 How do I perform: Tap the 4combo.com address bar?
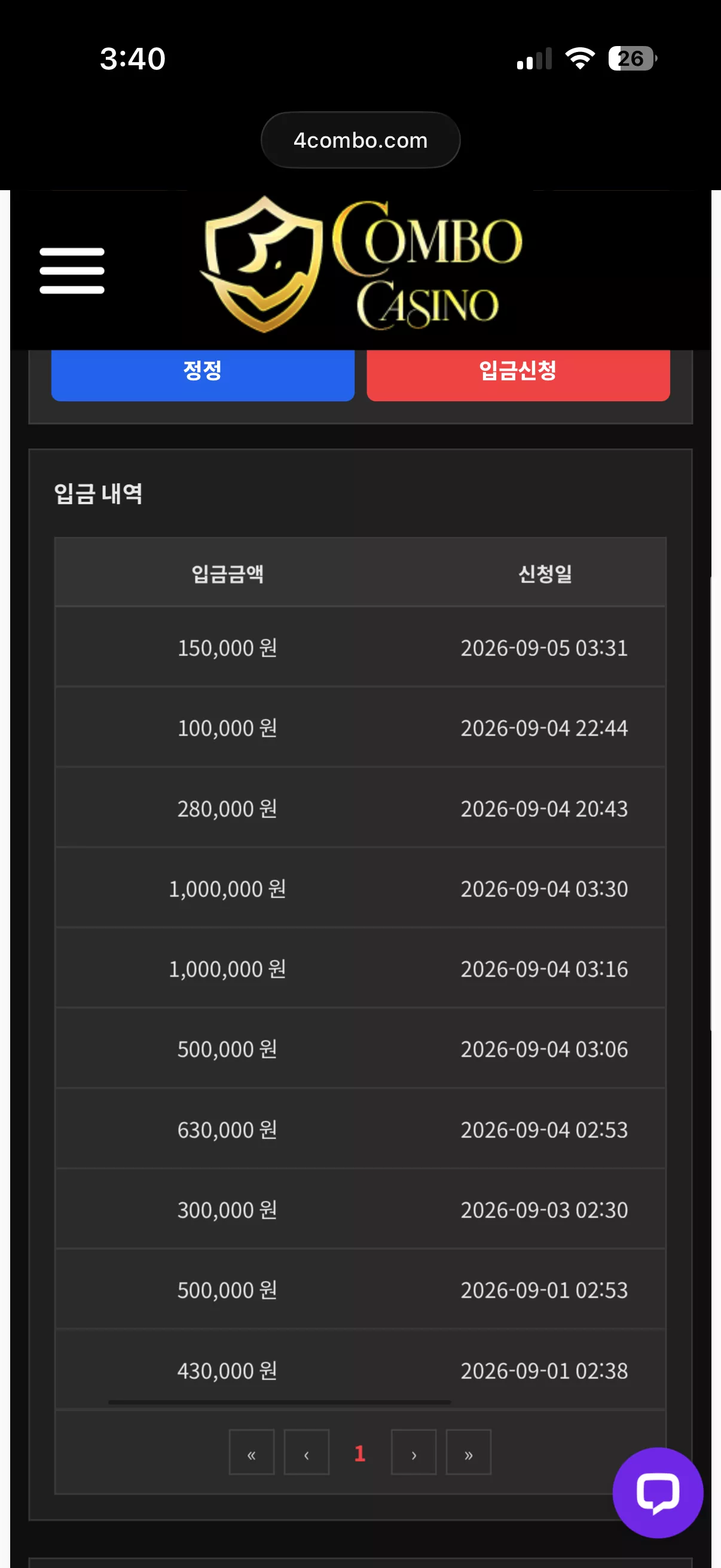pos(361,140)
